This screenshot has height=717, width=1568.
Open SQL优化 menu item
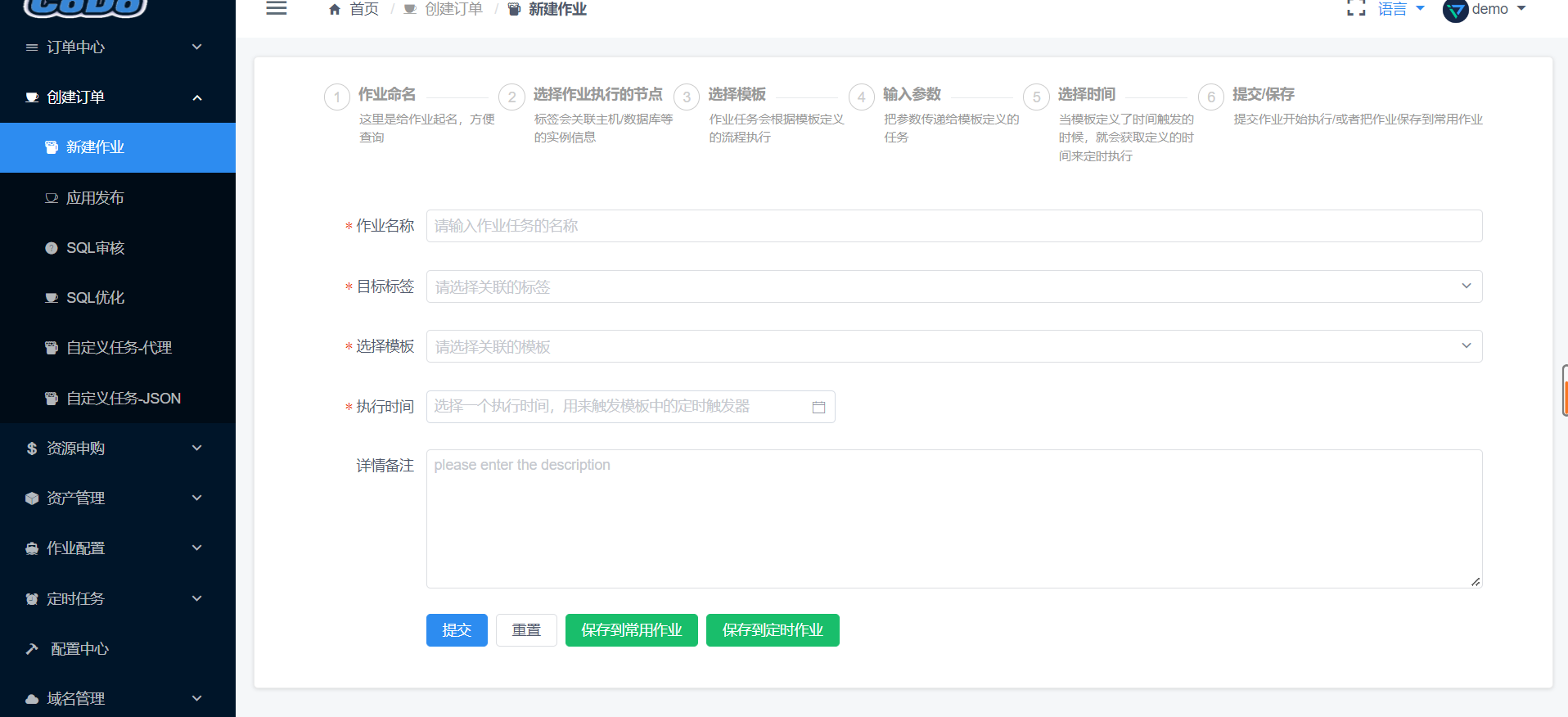118,298
